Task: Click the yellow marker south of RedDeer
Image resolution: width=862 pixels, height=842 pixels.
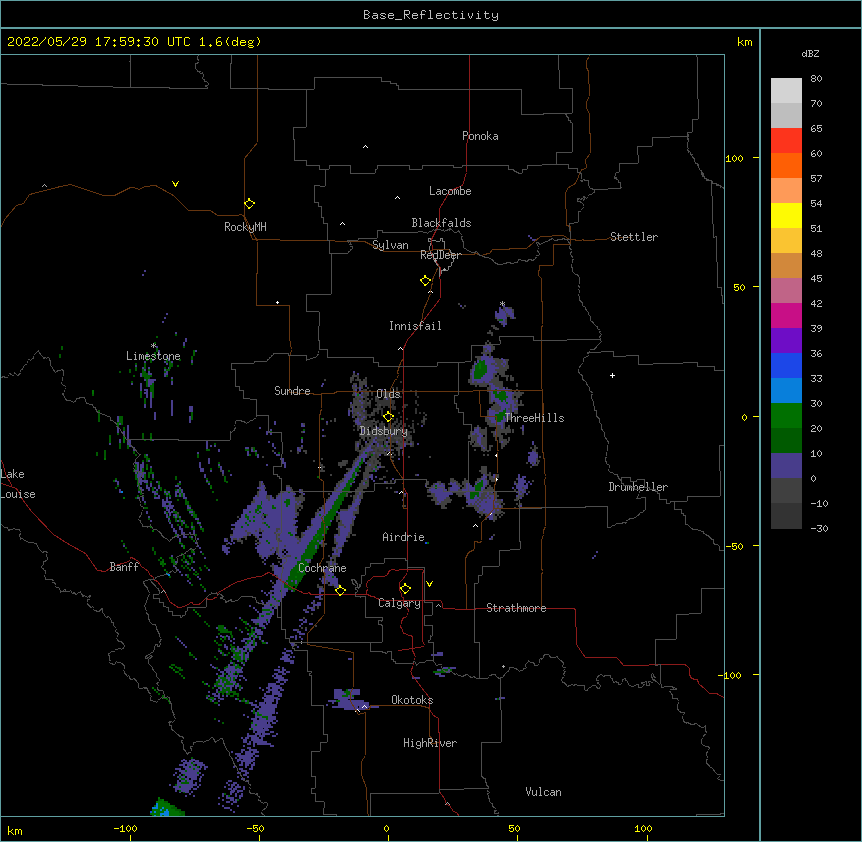Action: [425, 280]
